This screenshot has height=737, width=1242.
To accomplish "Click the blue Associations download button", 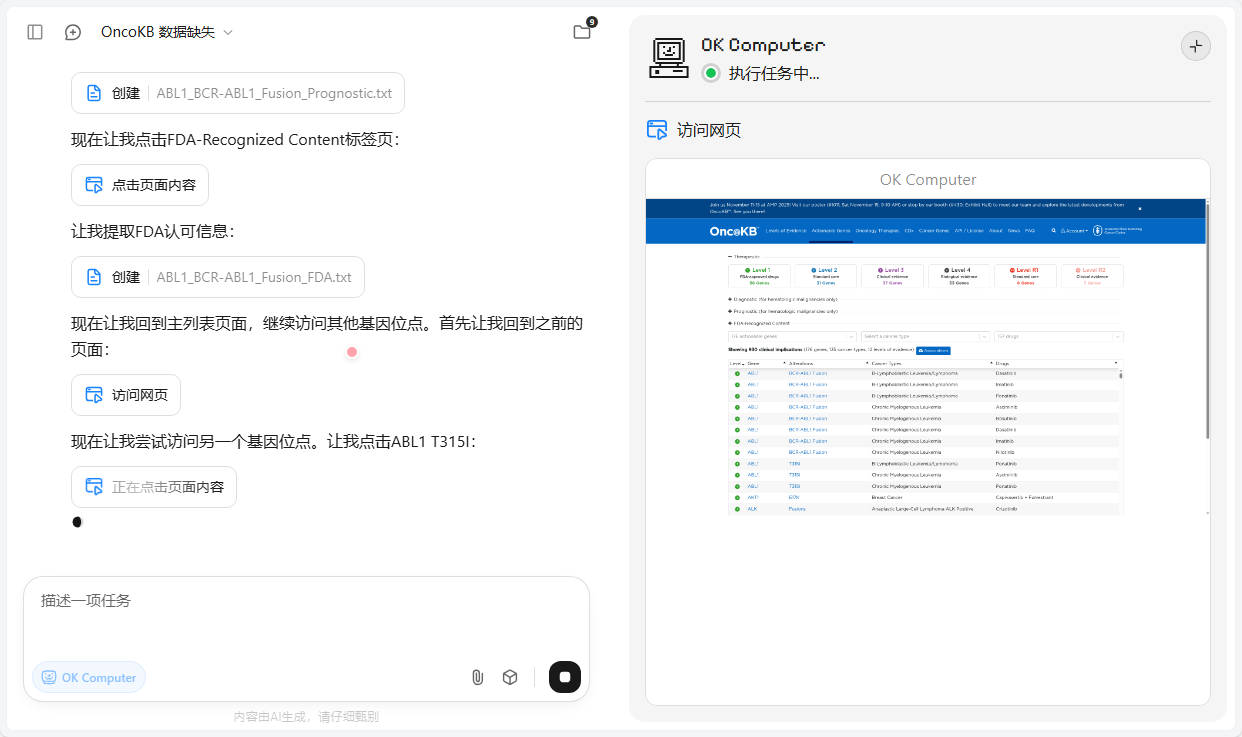I will pos(933,350).
